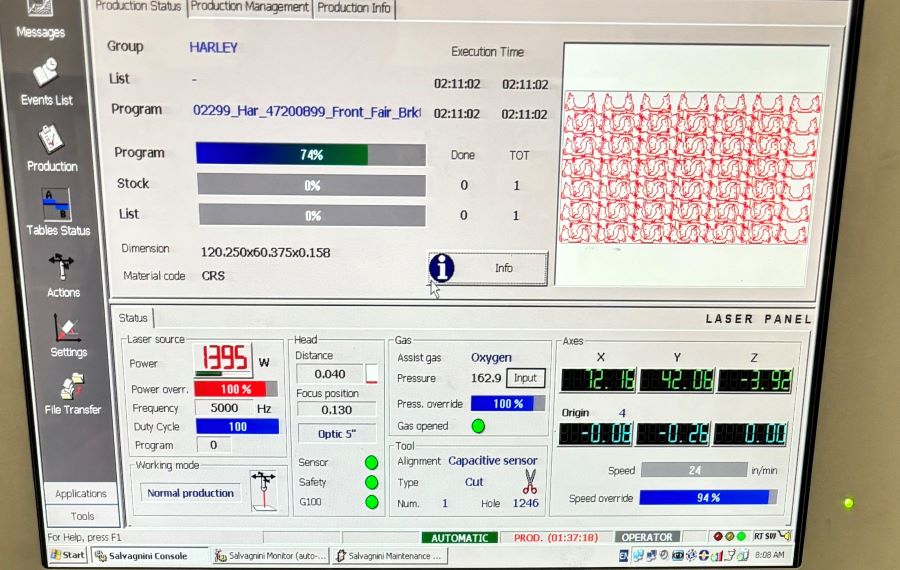The image size is (900, 570).
Task: Click the small box beside Distance value
Action: click(371, 374)
